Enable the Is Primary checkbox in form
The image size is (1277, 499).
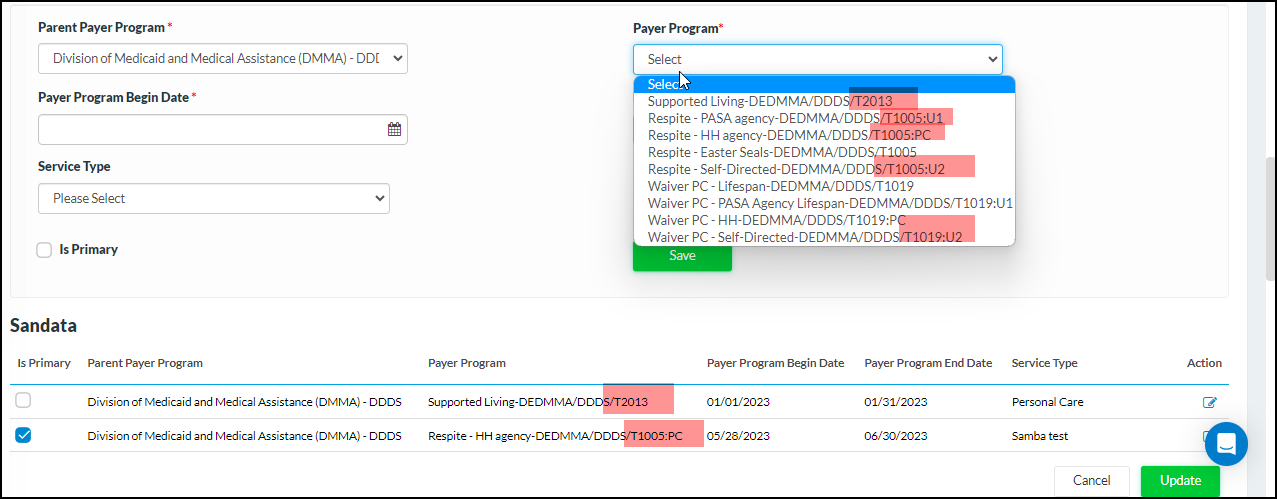coord(44,250)
